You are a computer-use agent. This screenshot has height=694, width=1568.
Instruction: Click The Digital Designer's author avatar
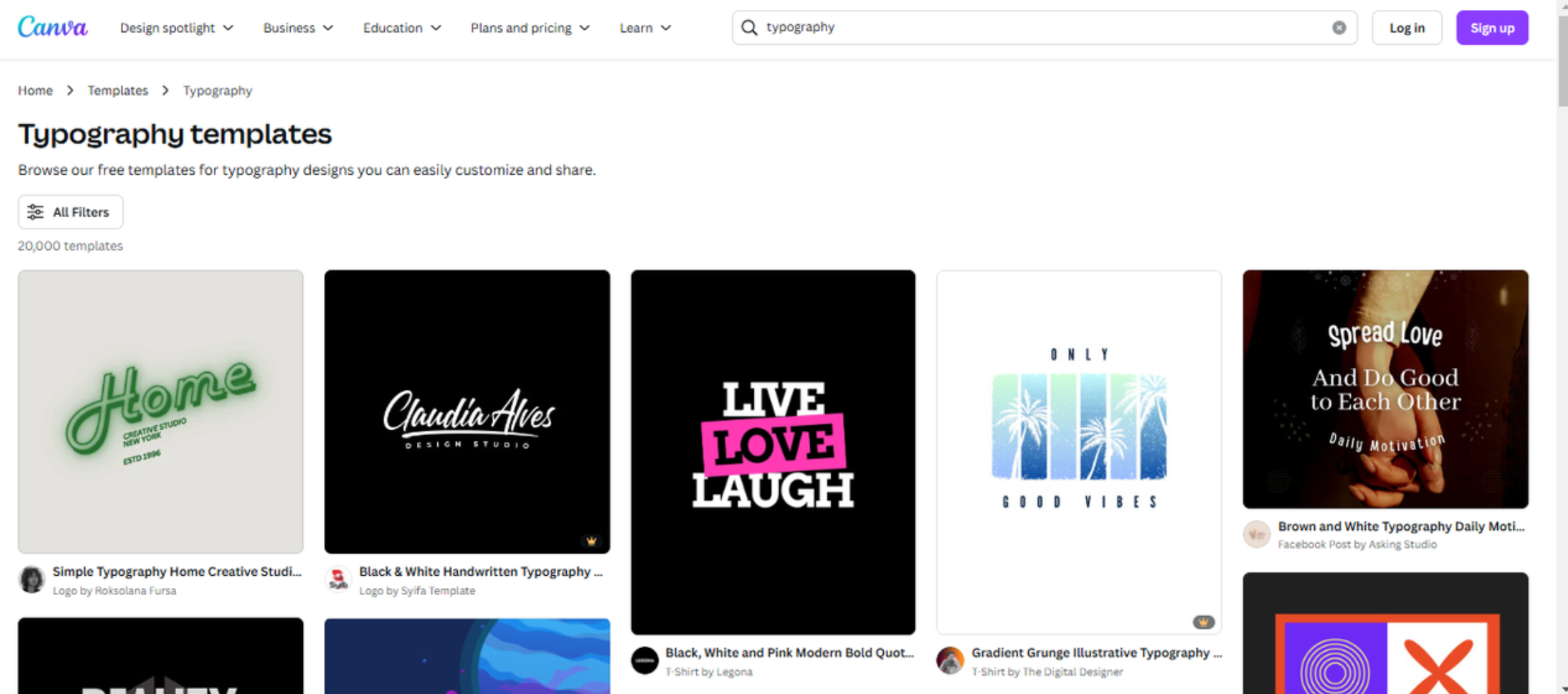click(950, 661)
